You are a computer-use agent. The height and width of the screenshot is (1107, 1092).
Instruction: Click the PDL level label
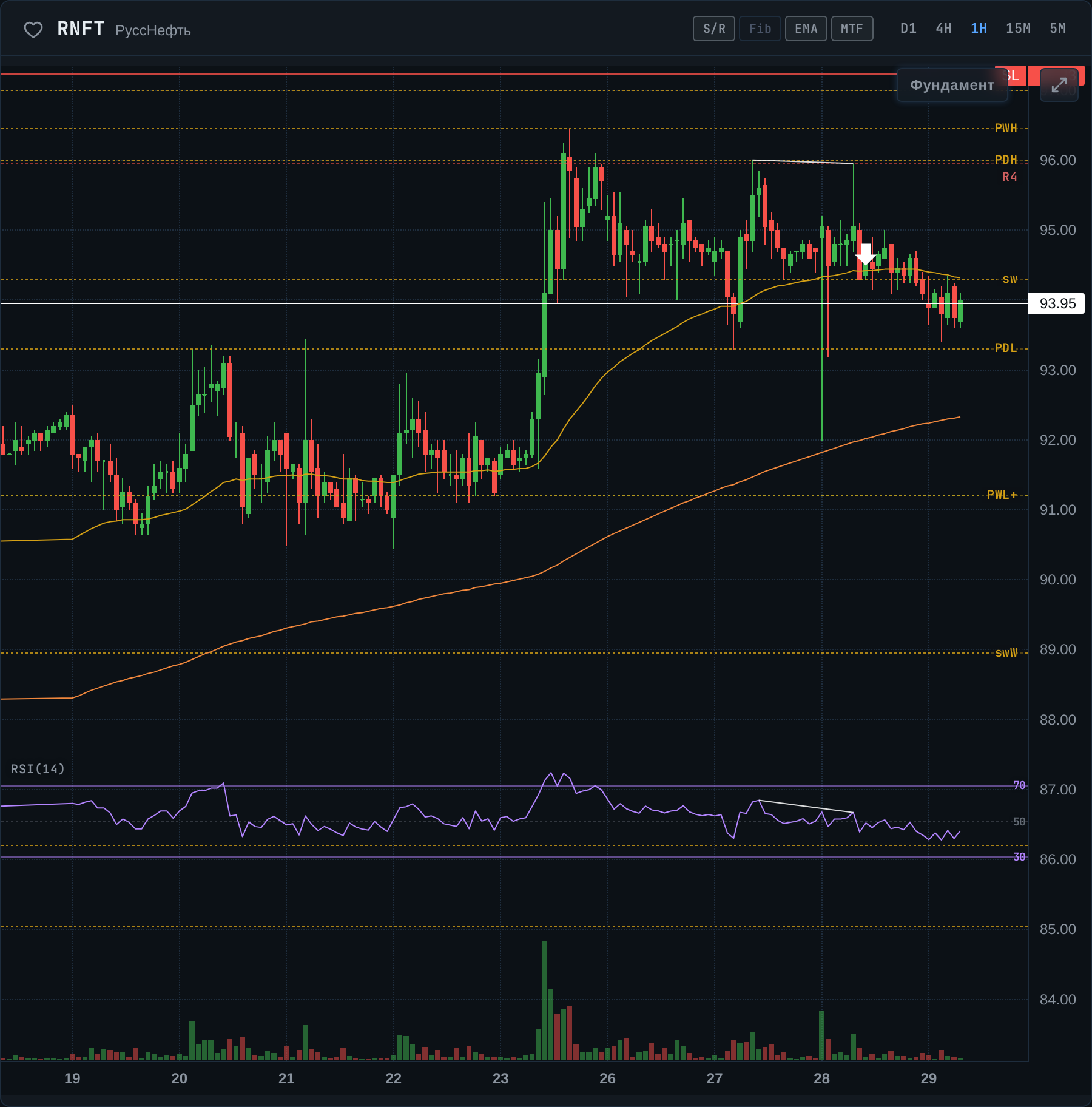1006,348
